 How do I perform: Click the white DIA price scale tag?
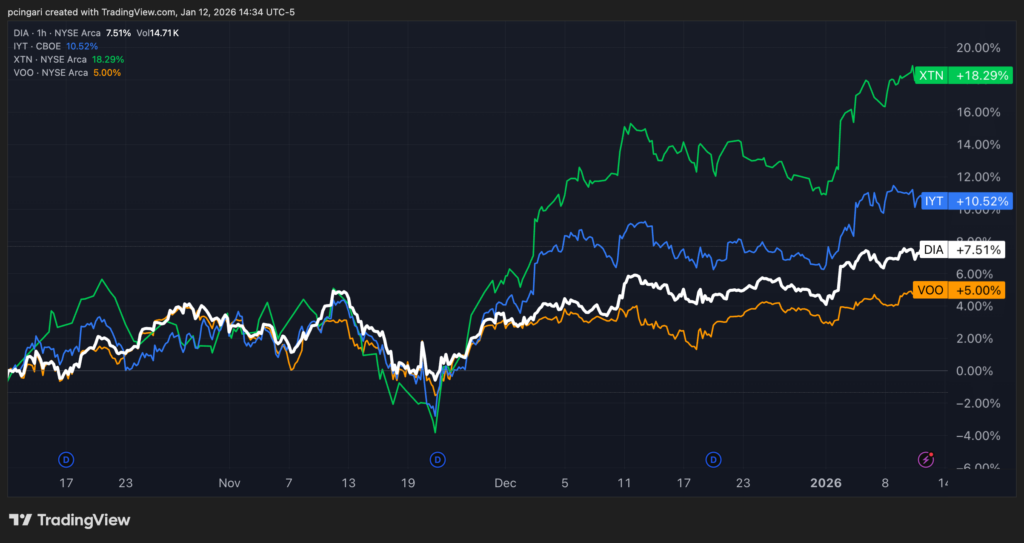[959, 249]
